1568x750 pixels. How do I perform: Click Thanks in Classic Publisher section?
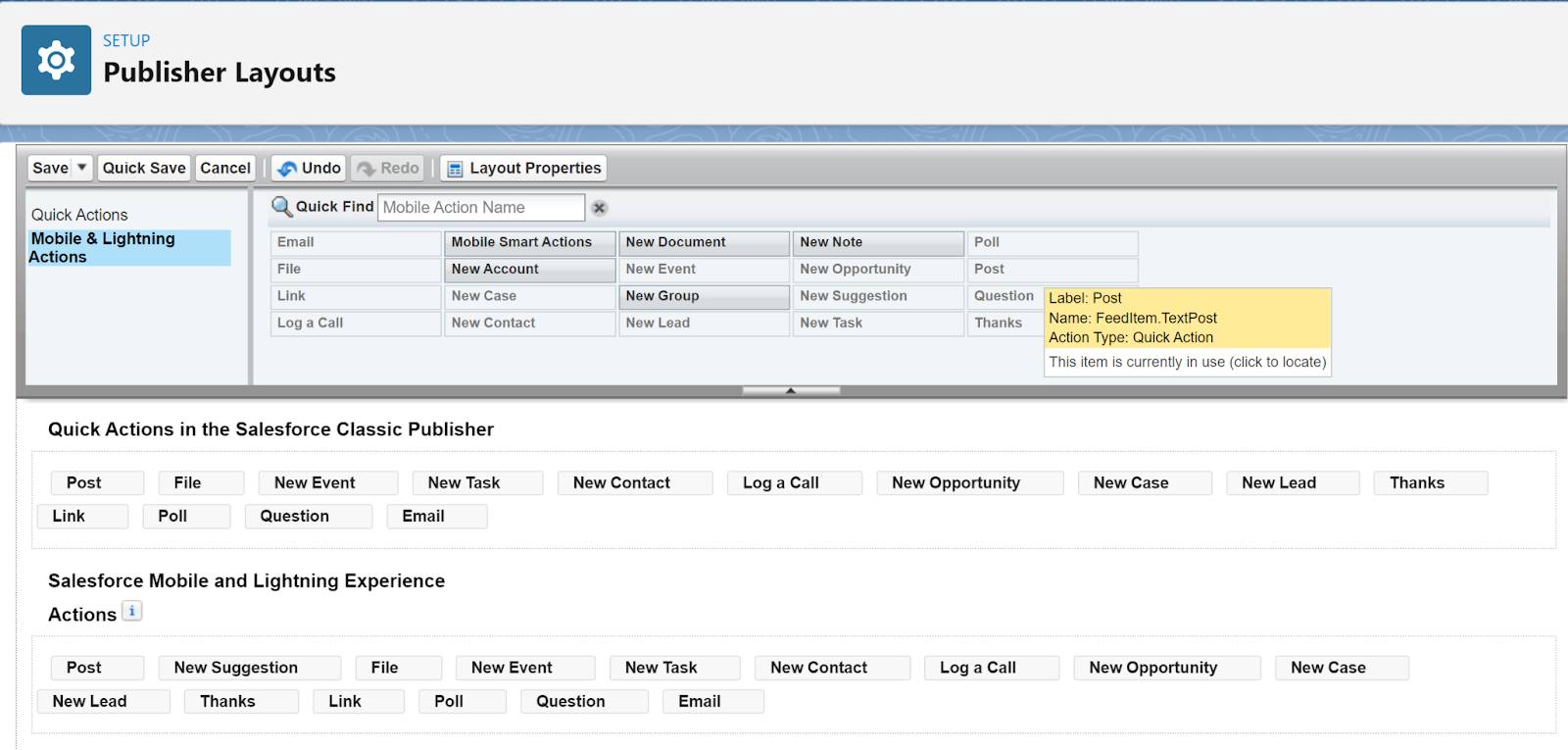coord(1432,483)
